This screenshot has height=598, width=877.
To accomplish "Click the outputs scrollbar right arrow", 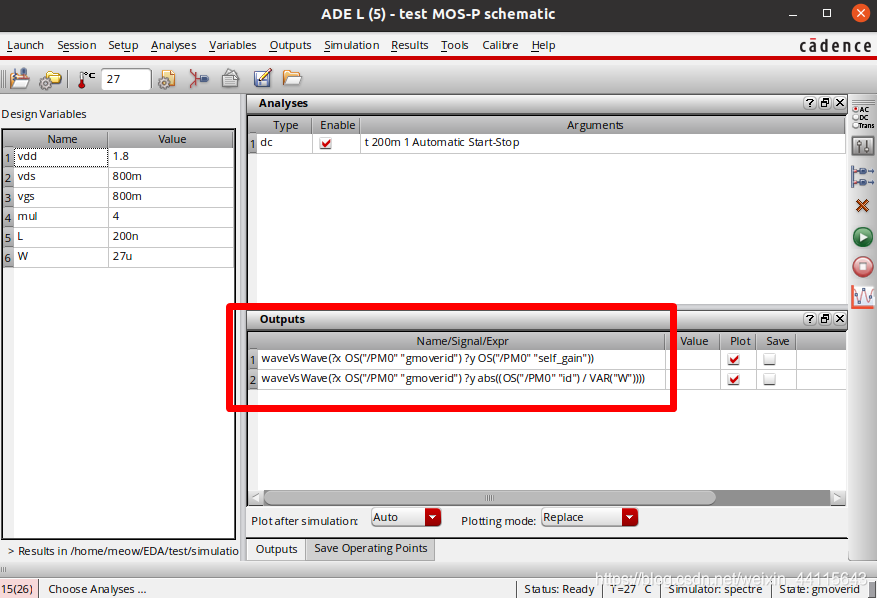I will pos(837,498).
